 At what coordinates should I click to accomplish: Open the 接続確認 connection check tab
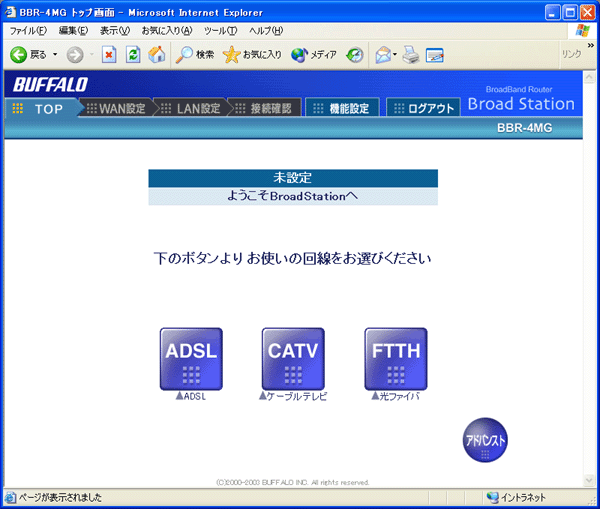261,108
